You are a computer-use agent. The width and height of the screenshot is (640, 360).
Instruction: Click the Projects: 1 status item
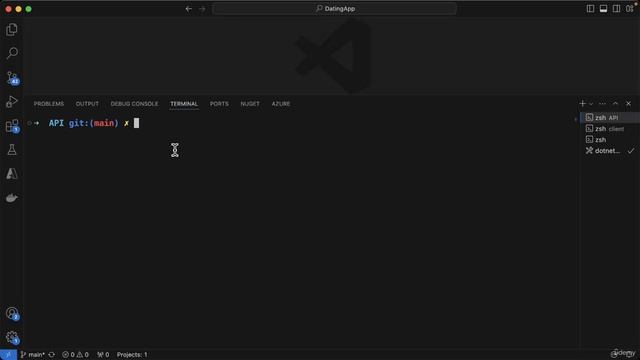click(x=132, y=355)
